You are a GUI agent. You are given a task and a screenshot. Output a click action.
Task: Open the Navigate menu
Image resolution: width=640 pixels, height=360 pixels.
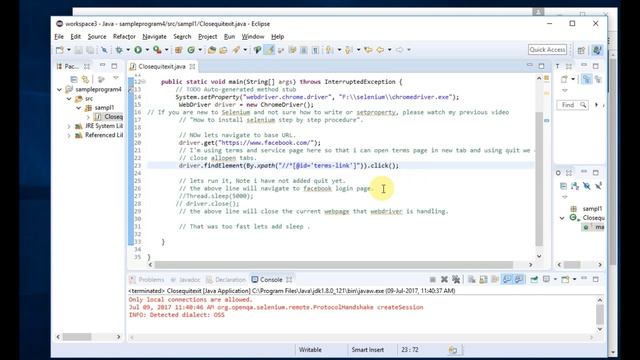[154, 36]
